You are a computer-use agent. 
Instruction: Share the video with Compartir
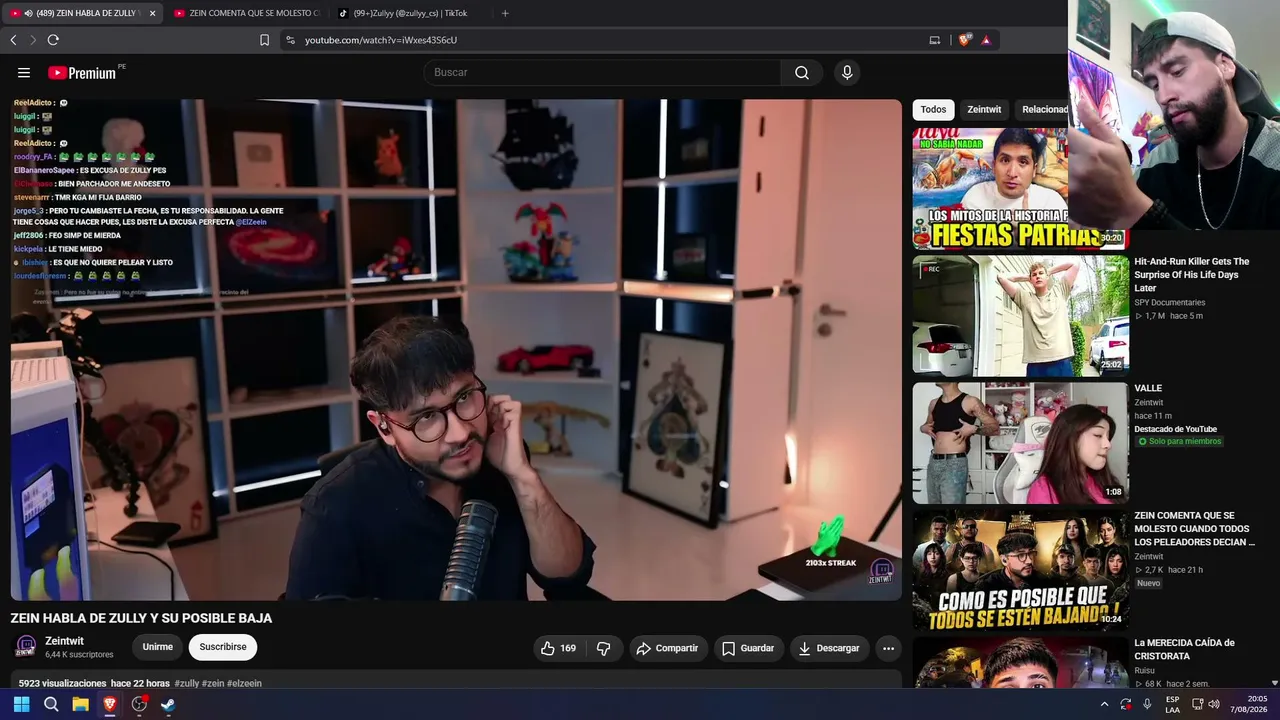pyautogui.click(x=667, y=648)
